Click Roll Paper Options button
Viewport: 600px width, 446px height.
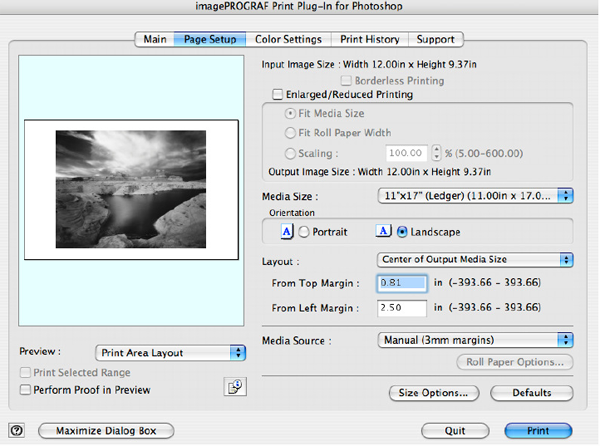point(515,362)
